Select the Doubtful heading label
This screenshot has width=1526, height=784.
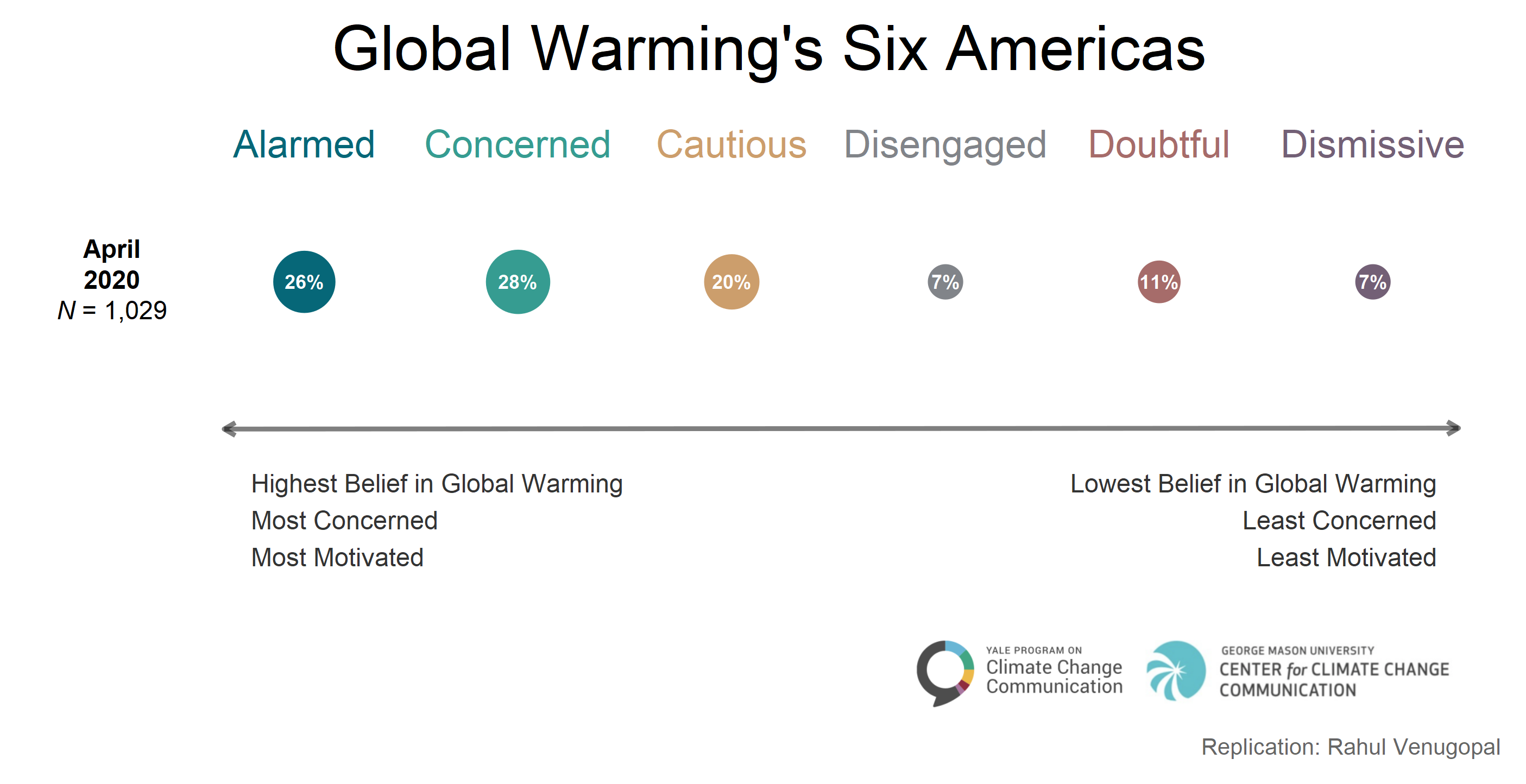point(1159,144)
